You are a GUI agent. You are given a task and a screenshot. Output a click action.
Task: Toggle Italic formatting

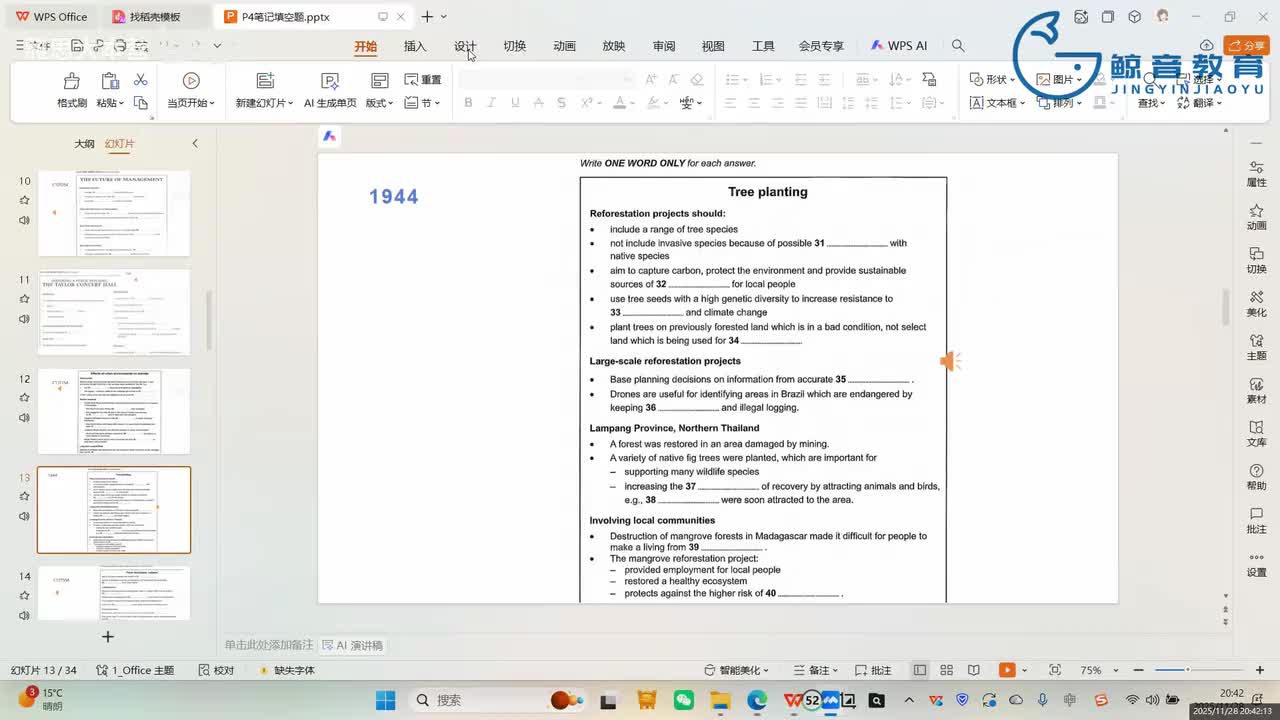pos(491,103)
